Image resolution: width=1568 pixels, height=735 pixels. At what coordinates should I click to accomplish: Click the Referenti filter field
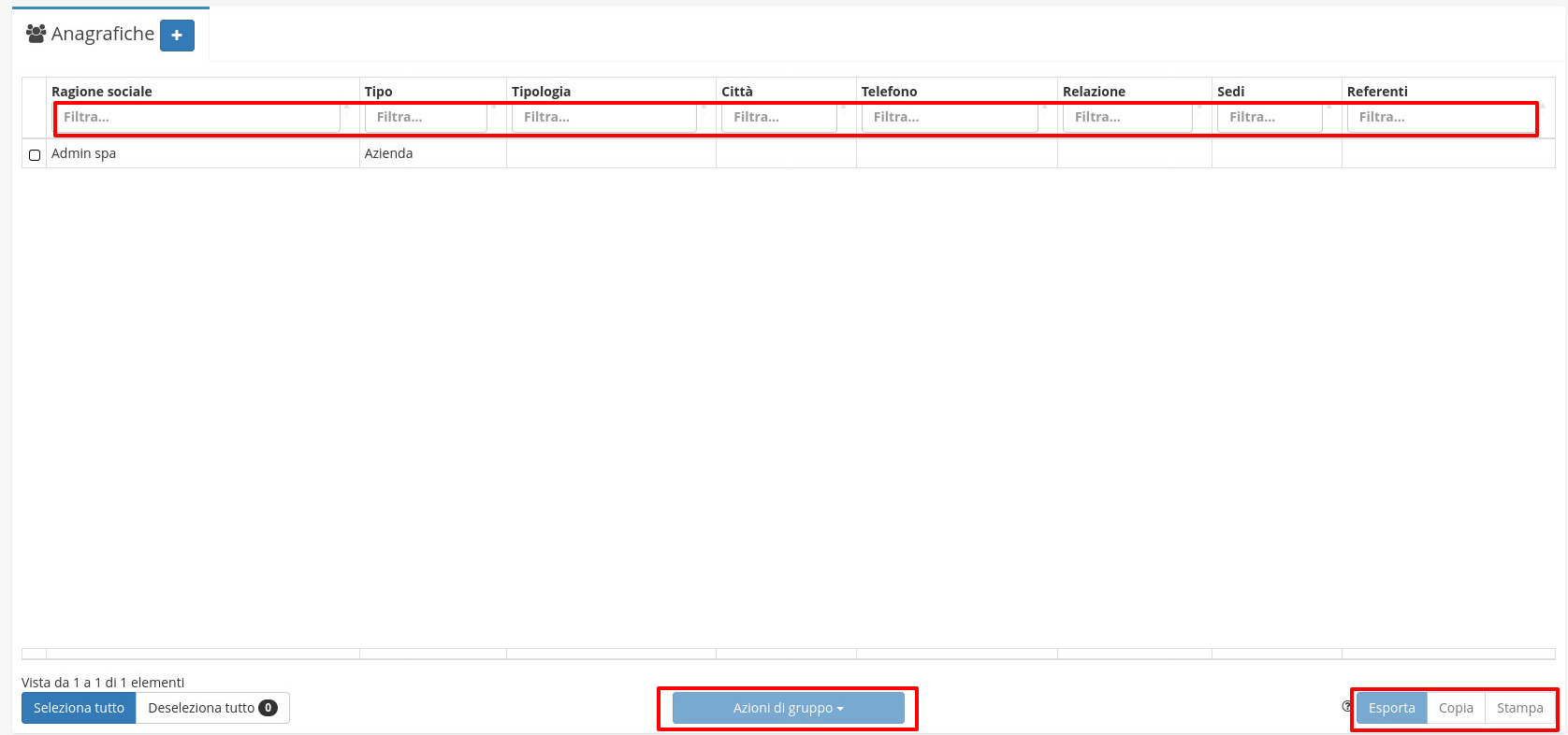pos(1441,118)
